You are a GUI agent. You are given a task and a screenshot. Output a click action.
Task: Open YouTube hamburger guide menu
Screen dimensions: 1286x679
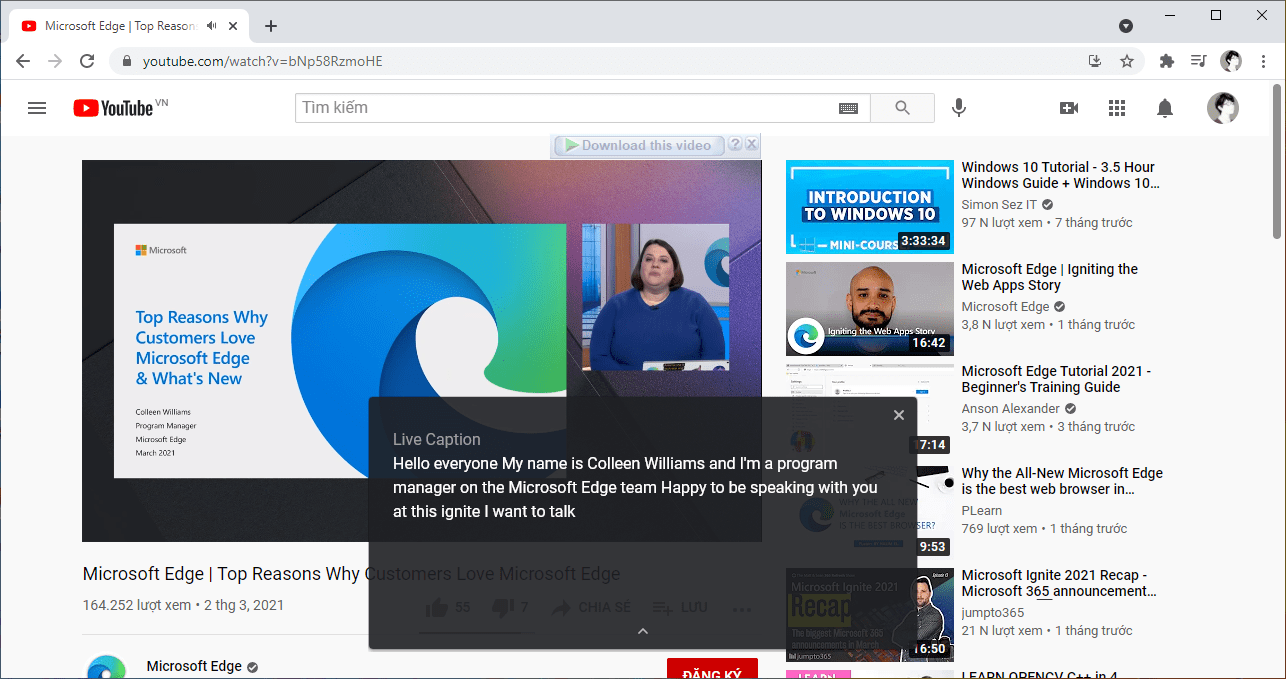coord(37,108)
